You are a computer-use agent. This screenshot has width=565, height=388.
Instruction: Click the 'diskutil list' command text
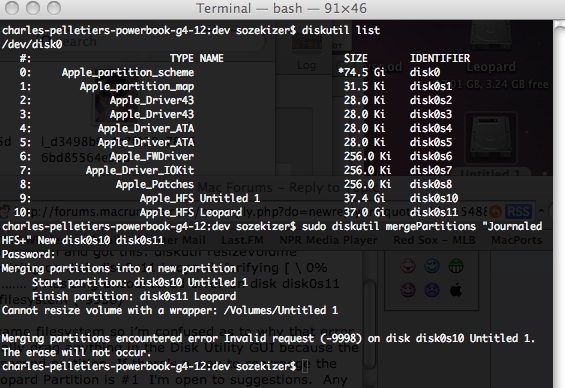point(341,30)
